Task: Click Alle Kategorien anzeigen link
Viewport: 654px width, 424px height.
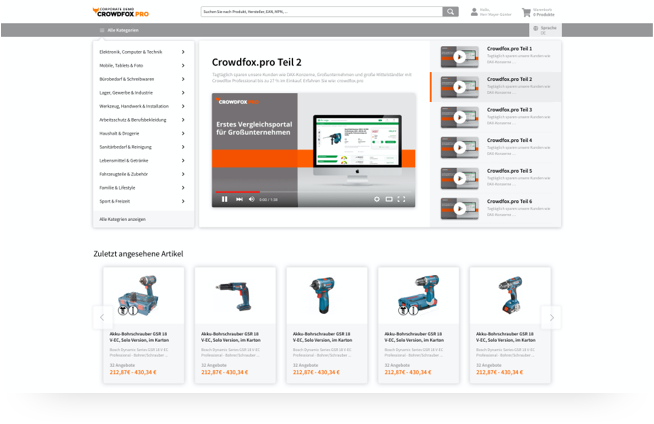Action: click(x=122, y=218)
